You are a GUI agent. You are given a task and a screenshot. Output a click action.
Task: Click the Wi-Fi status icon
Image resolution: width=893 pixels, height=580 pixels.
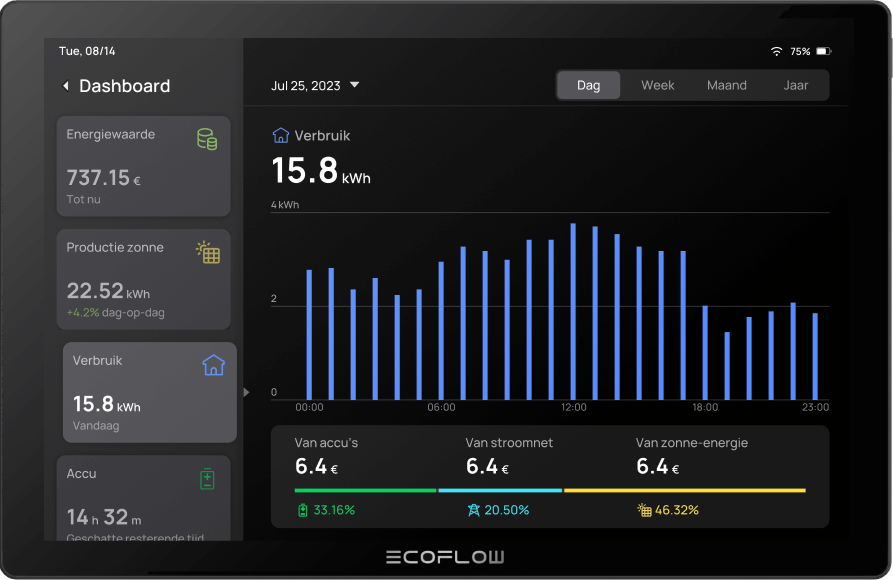[776, 51]
